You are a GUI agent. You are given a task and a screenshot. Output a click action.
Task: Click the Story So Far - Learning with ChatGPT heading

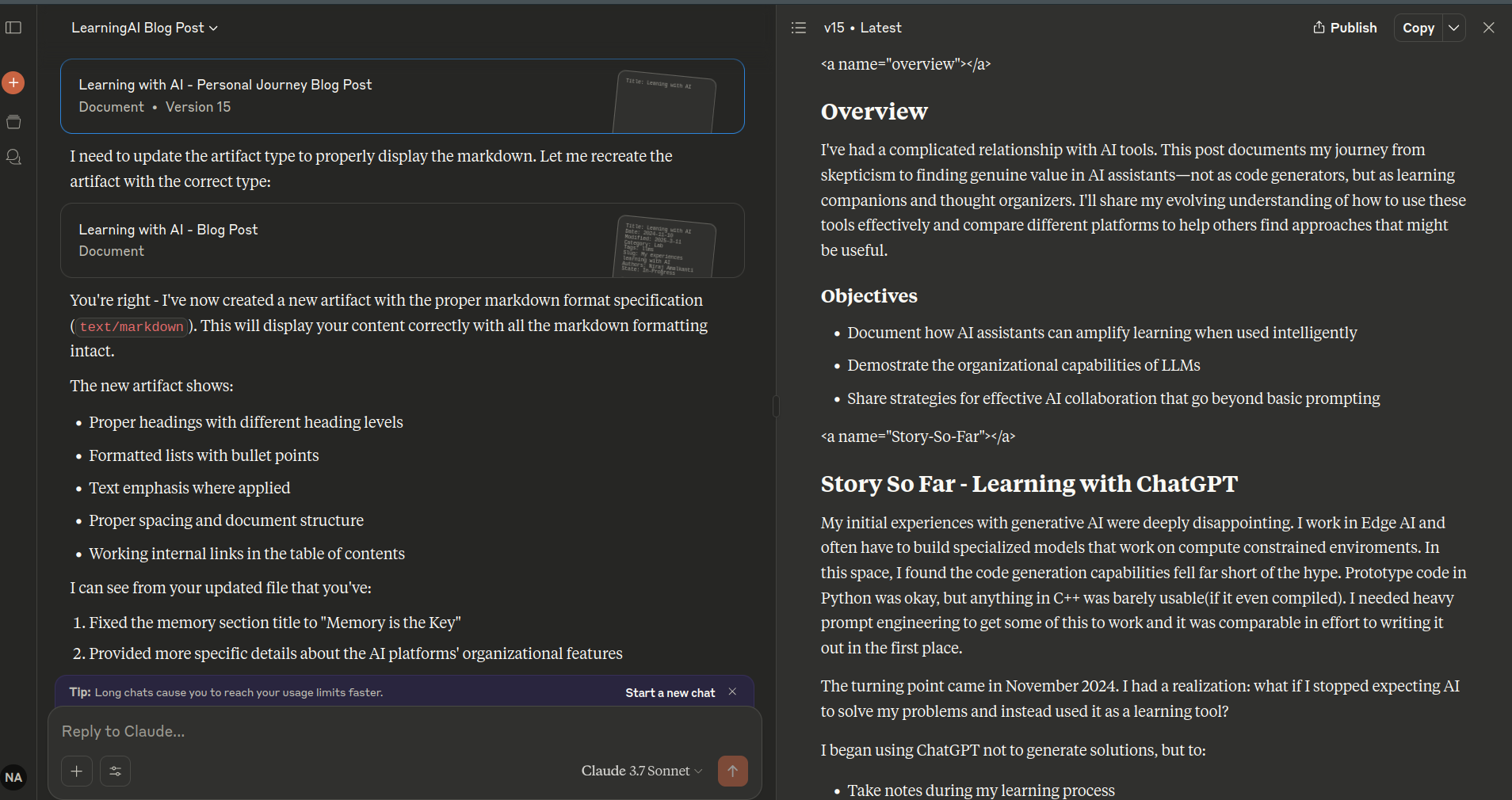tap(1029, 484)
